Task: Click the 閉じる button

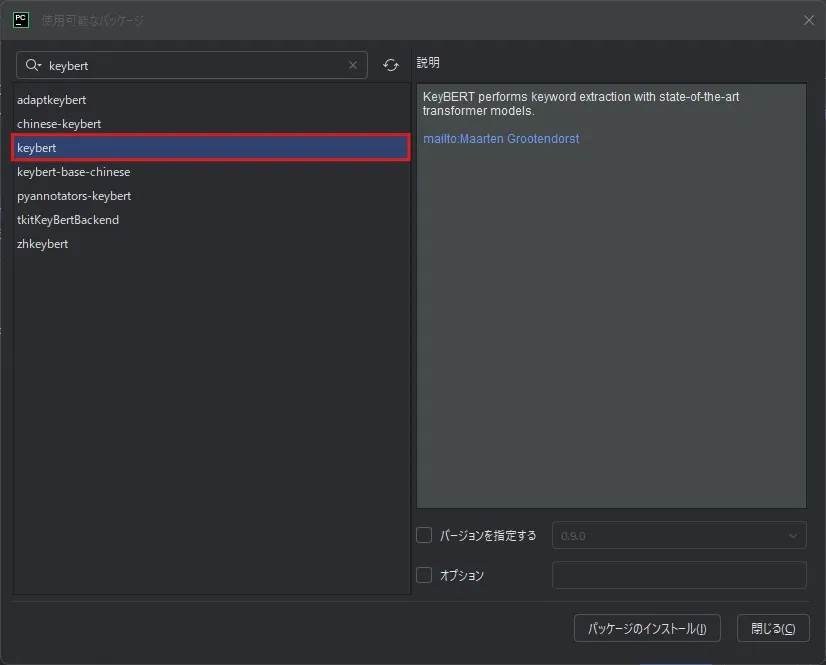Action: [773, 628]
